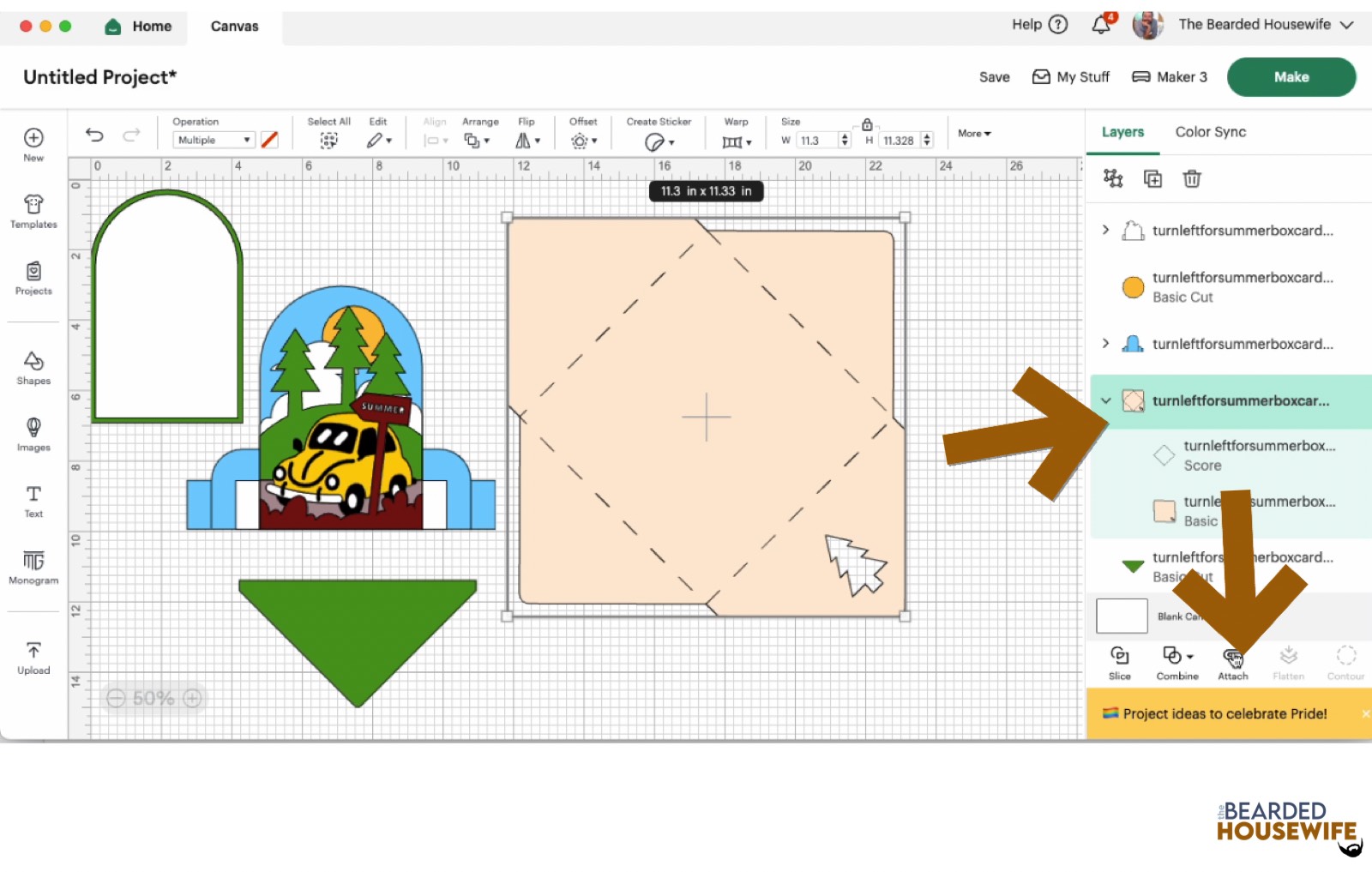Open notifications bell
Image resolution: width=1372 pixels, height=872 pixels.
pyautogui.click(x=1102, y=24)
